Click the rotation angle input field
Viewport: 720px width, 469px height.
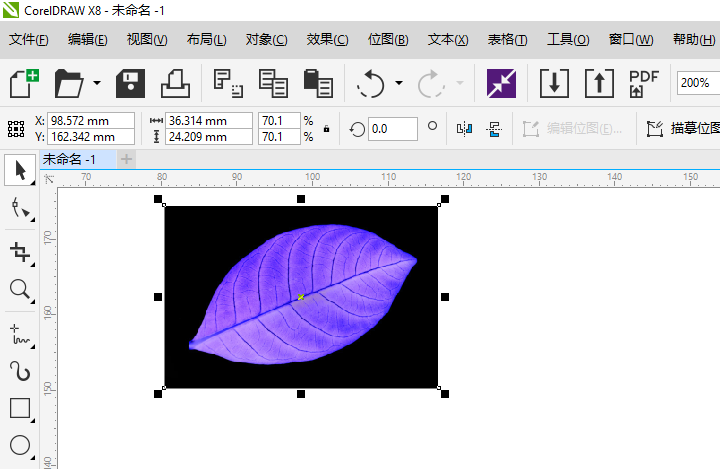(392, 129)
